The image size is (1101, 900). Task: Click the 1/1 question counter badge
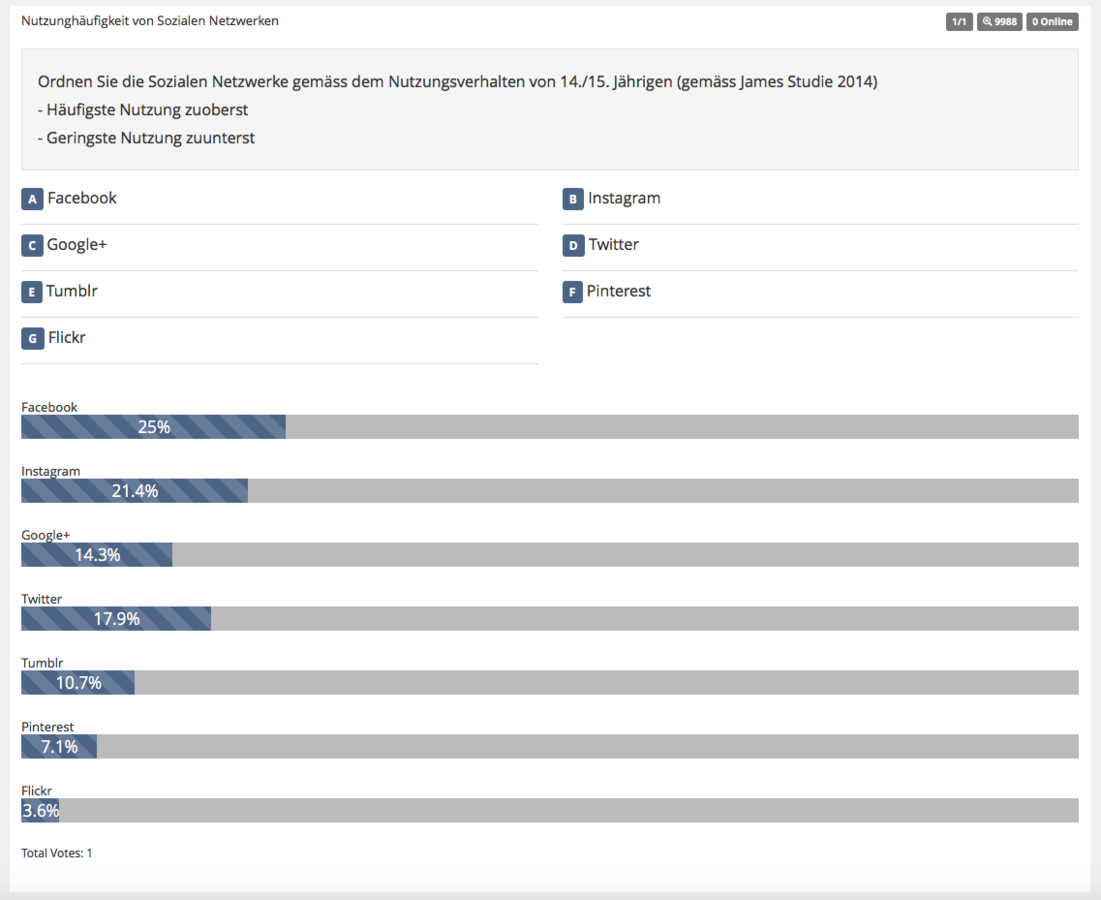[959, 21]
